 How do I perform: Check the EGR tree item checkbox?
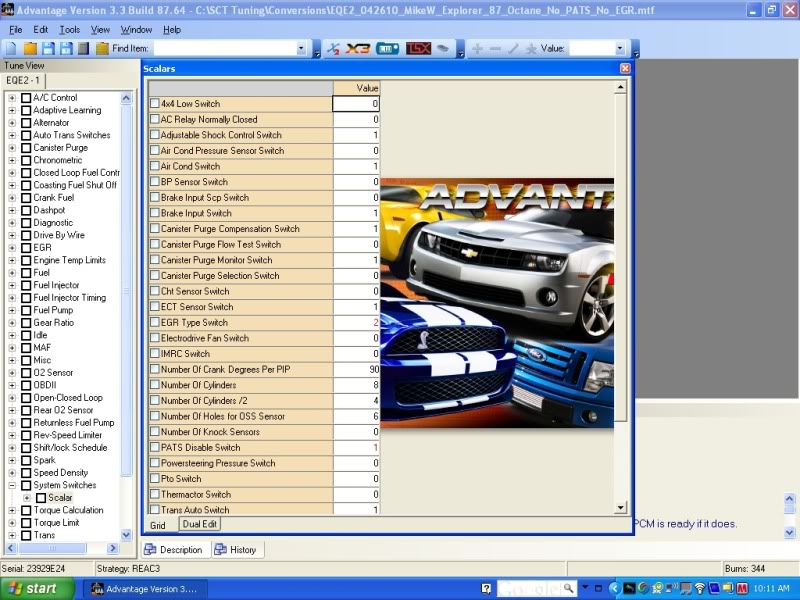point(26,247)
